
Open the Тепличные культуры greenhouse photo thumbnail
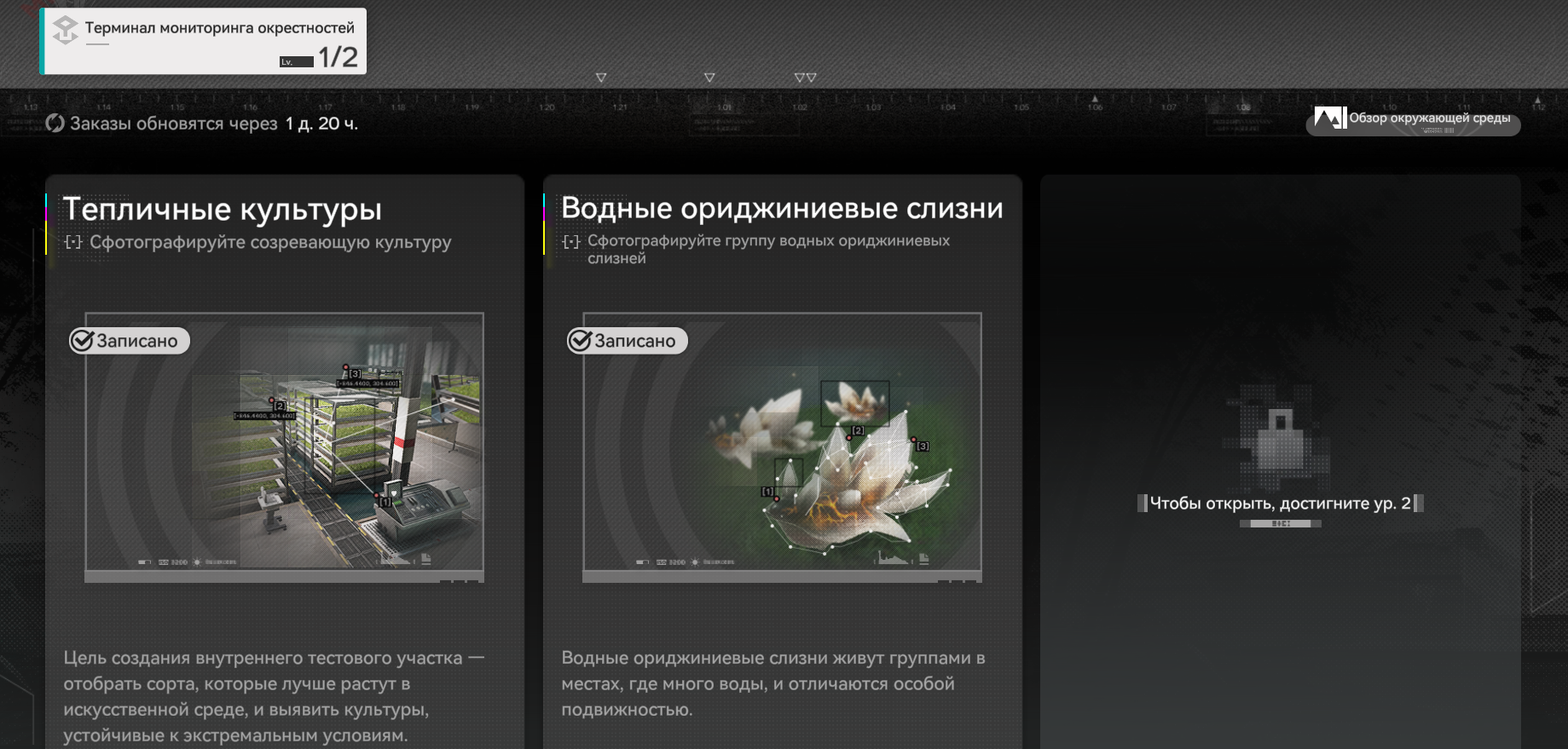284,447
